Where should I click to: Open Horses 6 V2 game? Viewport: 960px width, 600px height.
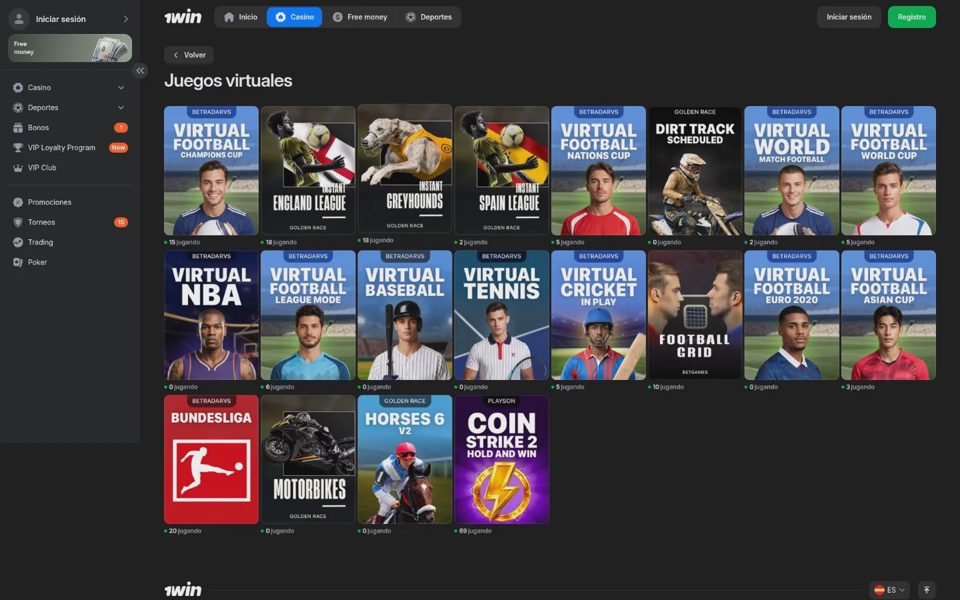405,460
